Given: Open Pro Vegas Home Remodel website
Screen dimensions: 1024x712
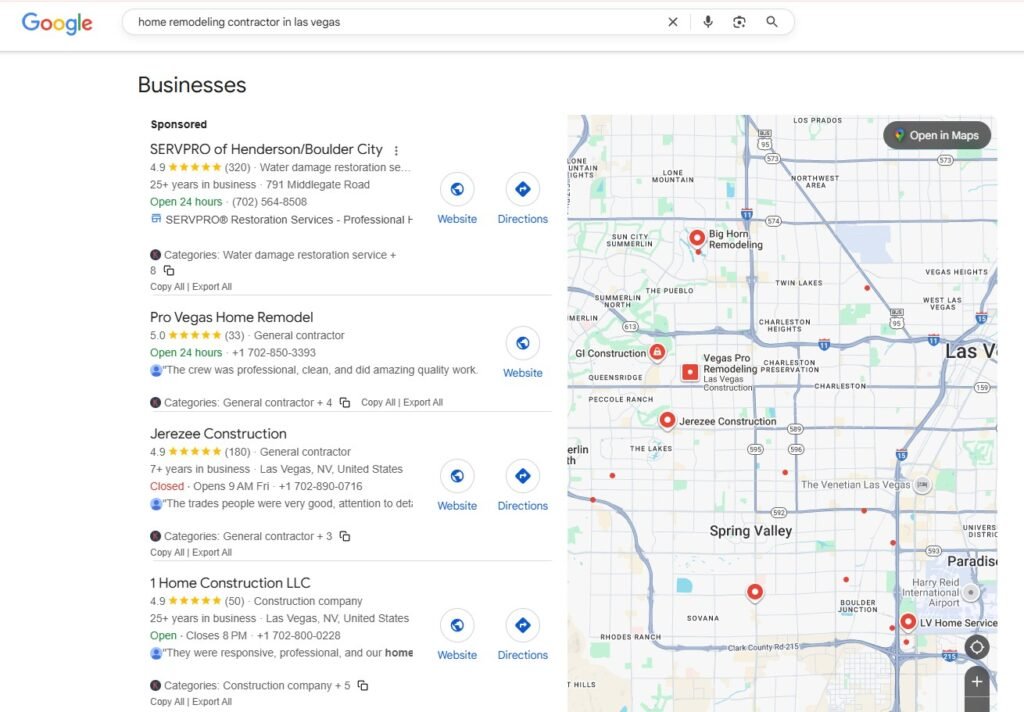Looking at the screenshot, I should pos(522,343).
